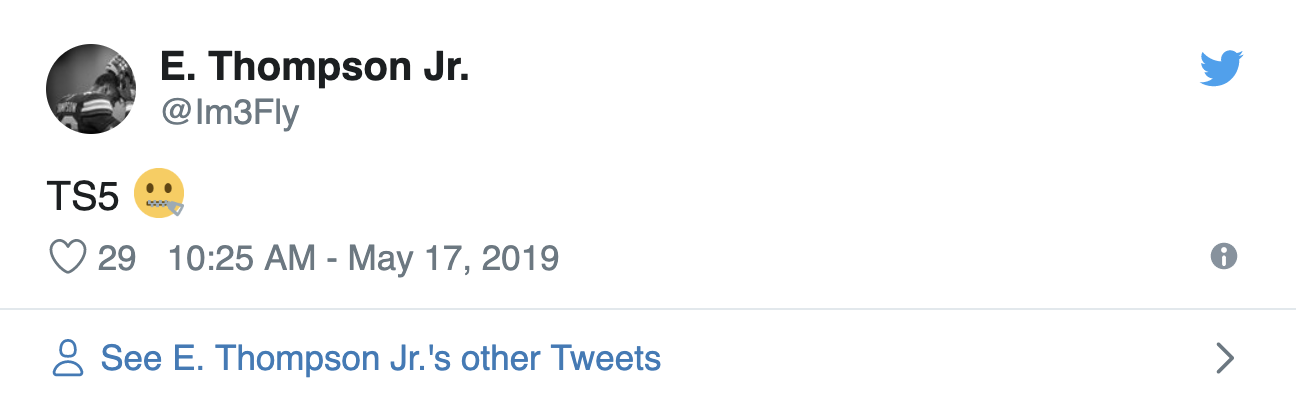Viewport: 1296px width, 398px height.
Task: Click the word Tweets in the footer link
Action: pos(607,358)
